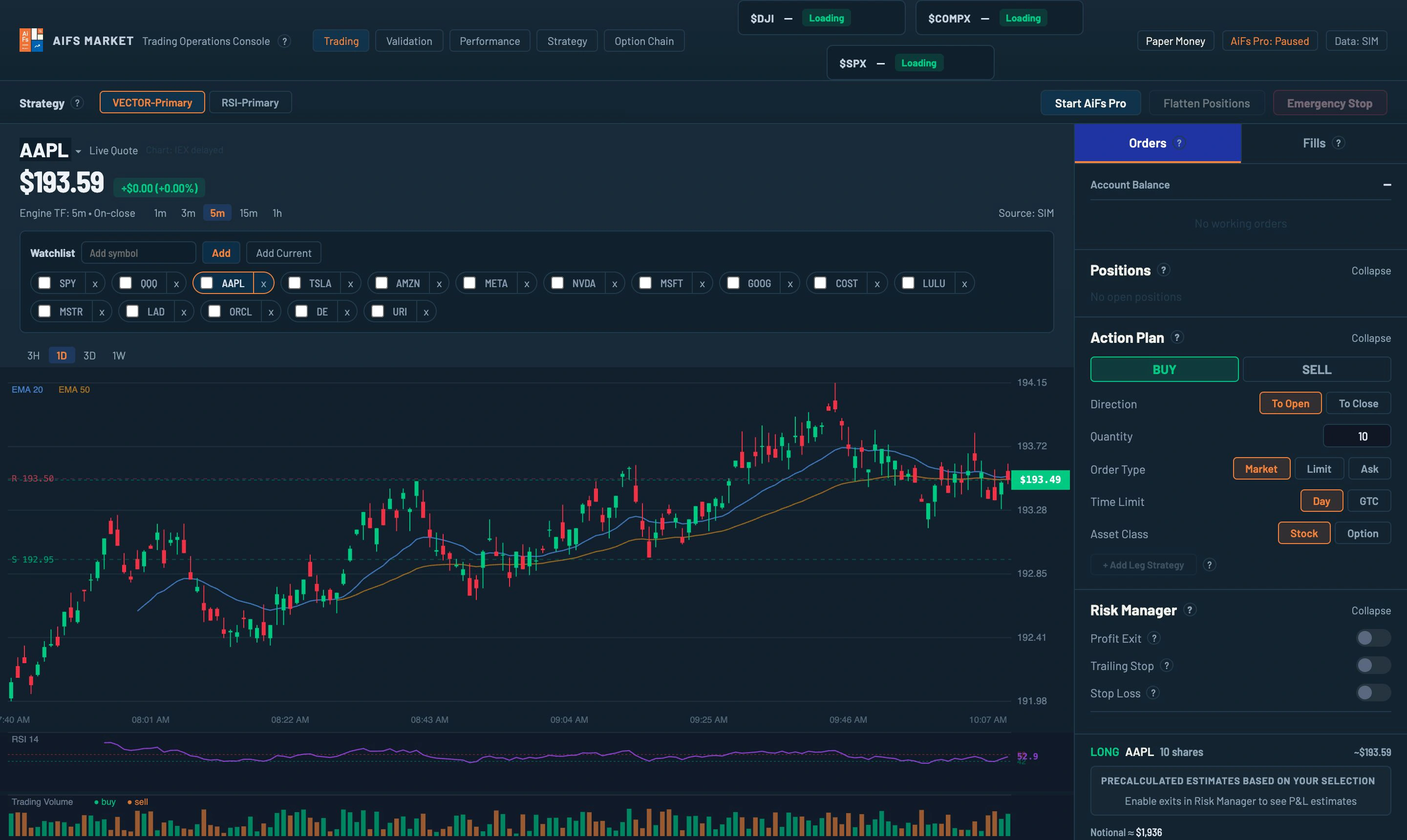The height and width of the screenshot is (840, 1407).
Task: Collapse the Action Plan panel
Action: (x=1371, y=338)
